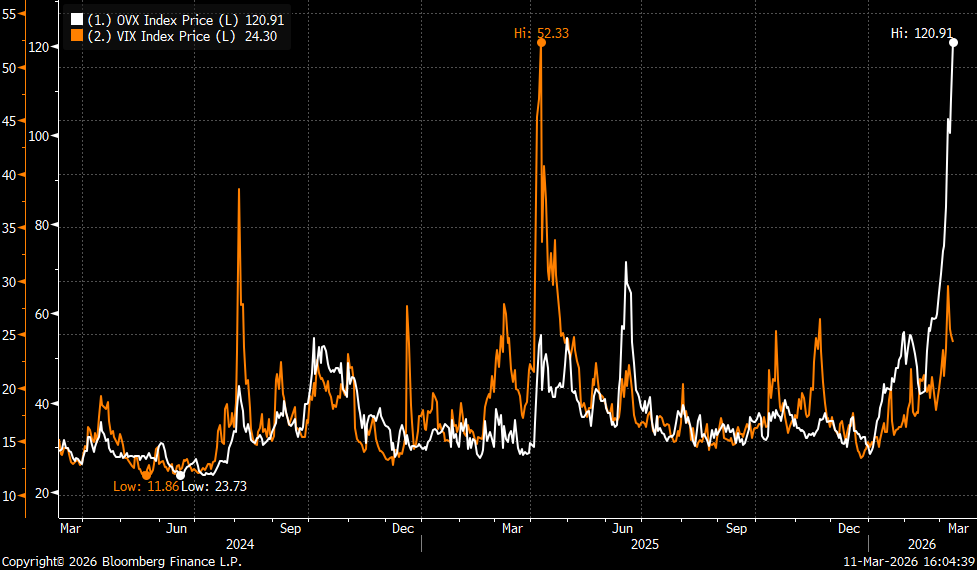Click the 'Low: 23.73' annotation label
The width and height of the screenshot is (977, 570).
(214, 486)
